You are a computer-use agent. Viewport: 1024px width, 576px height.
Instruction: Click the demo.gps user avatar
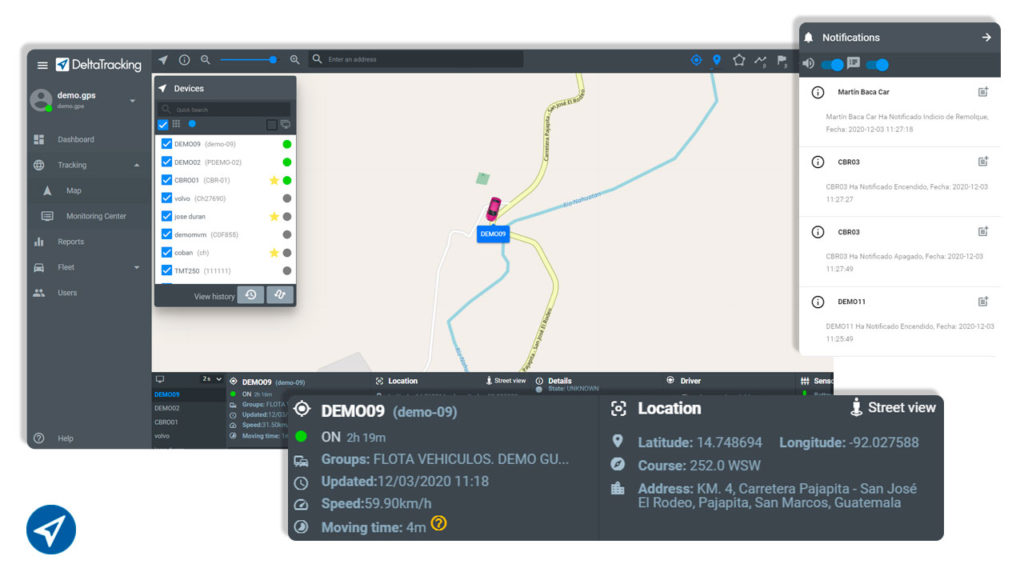[x=41, y=100]
